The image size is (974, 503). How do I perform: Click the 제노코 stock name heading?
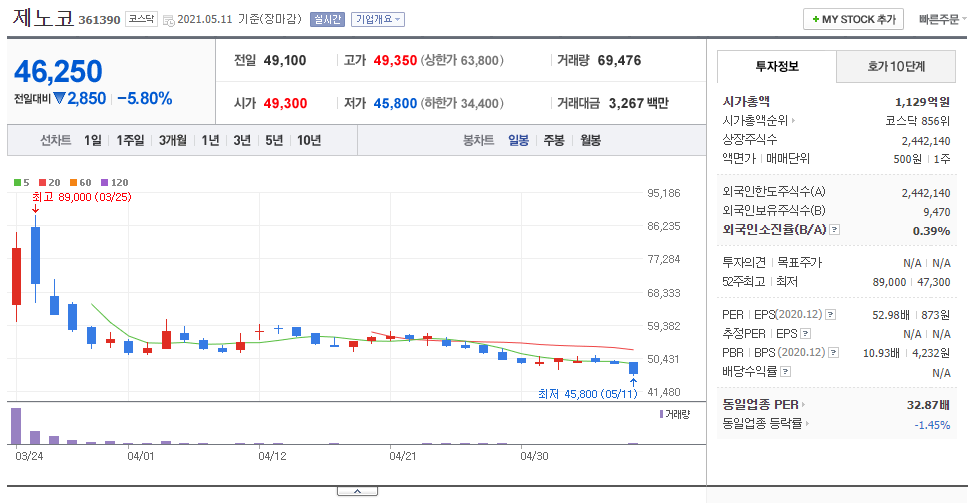tap(42, 17)
